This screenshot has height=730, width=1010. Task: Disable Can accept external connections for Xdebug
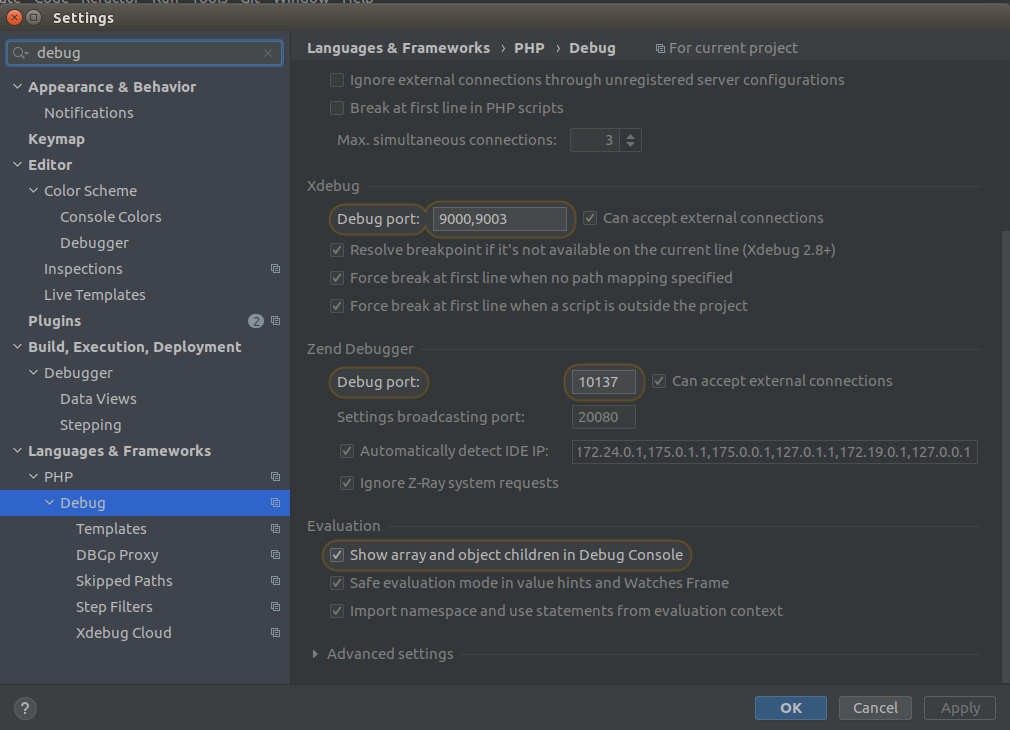pyautogui.click(x=589, y=217)
